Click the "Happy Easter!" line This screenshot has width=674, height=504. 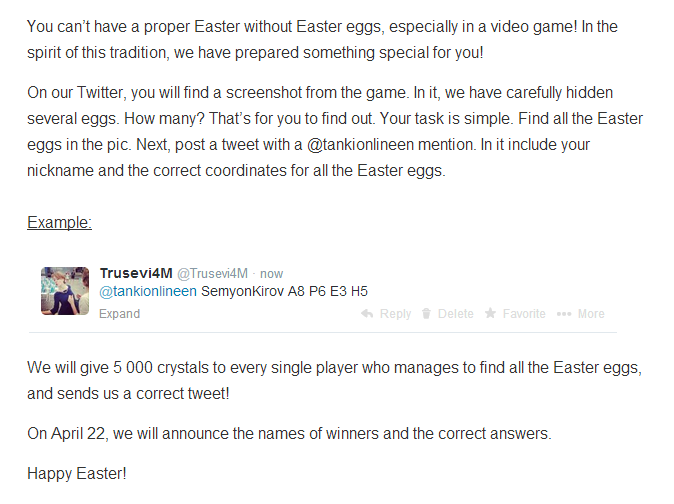[77, 473]
